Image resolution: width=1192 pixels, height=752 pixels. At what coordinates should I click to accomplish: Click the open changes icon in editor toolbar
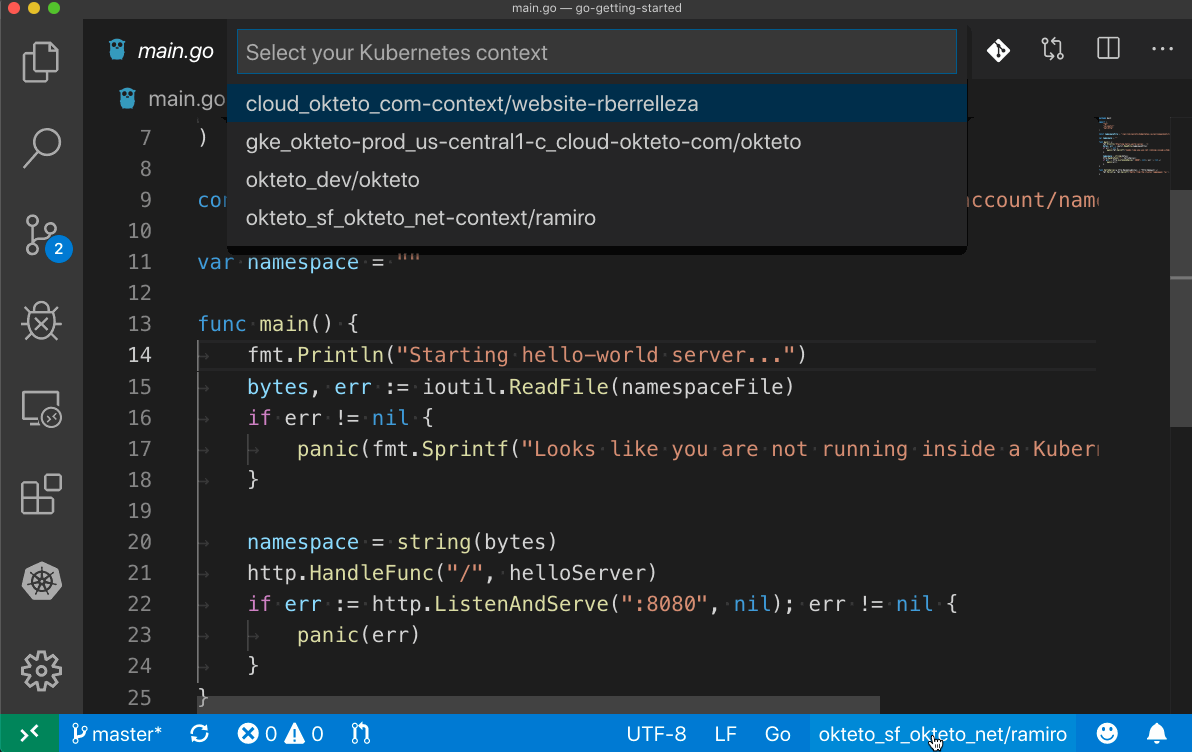1053,49
